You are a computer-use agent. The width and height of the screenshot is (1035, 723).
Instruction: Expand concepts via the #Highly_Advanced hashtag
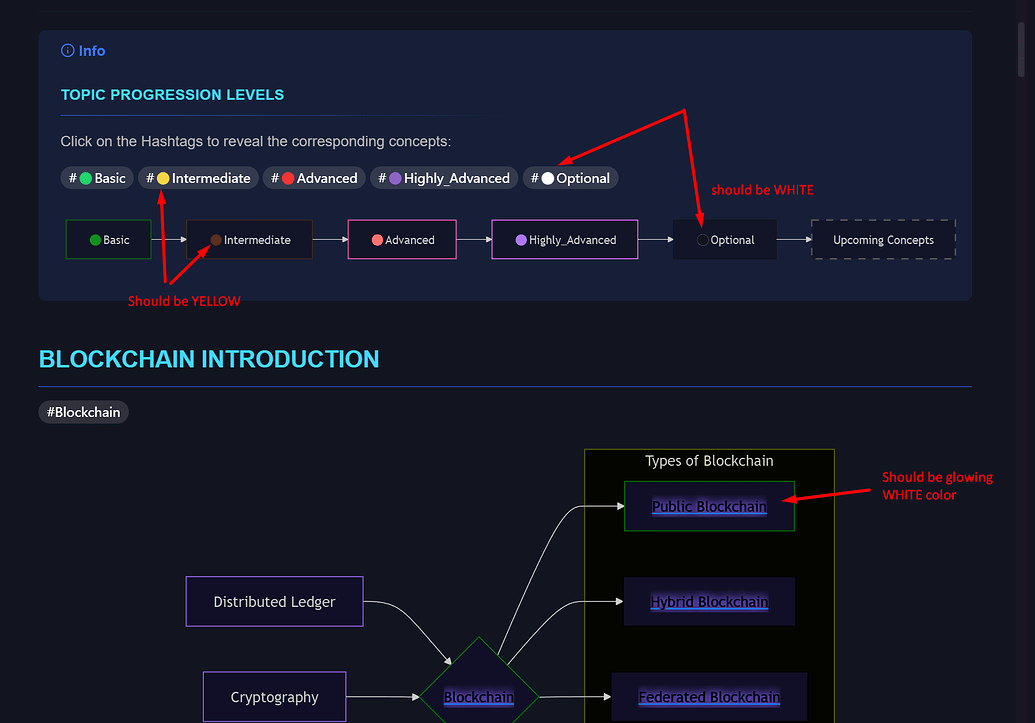[443, 177]
